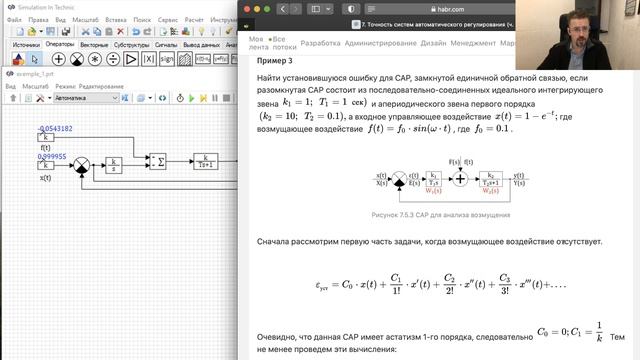
Task: Redo the action in SimInTech
Action: (x=147, y=31)
